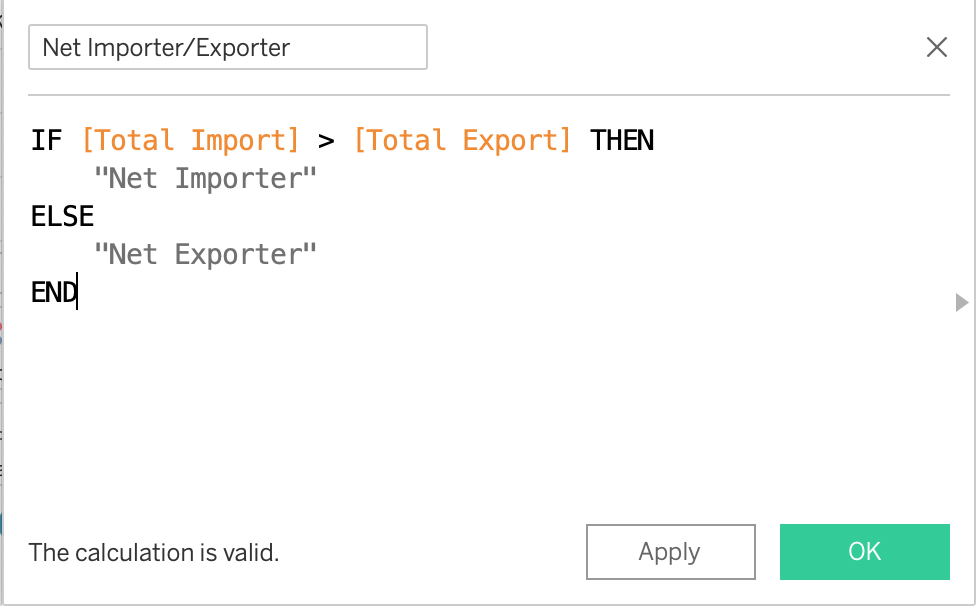Click the [Total Export] field reference
The image size is (976, 606).
463,140
